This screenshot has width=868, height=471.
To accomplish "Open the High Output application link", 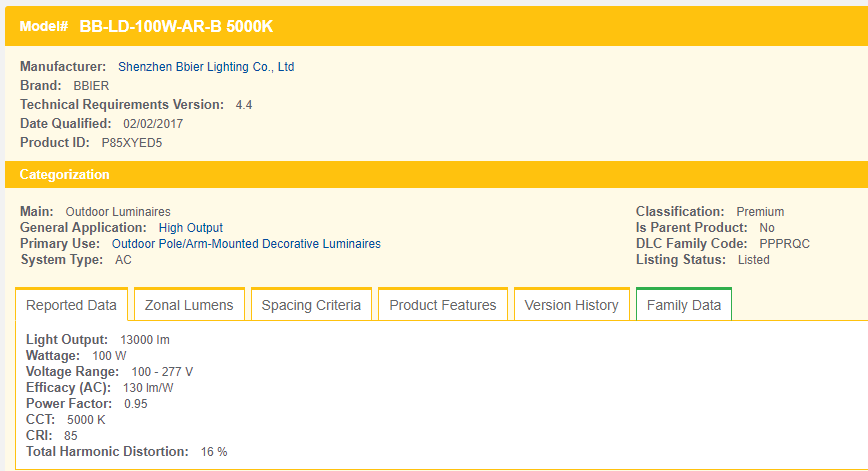I will tap(190, 228).
